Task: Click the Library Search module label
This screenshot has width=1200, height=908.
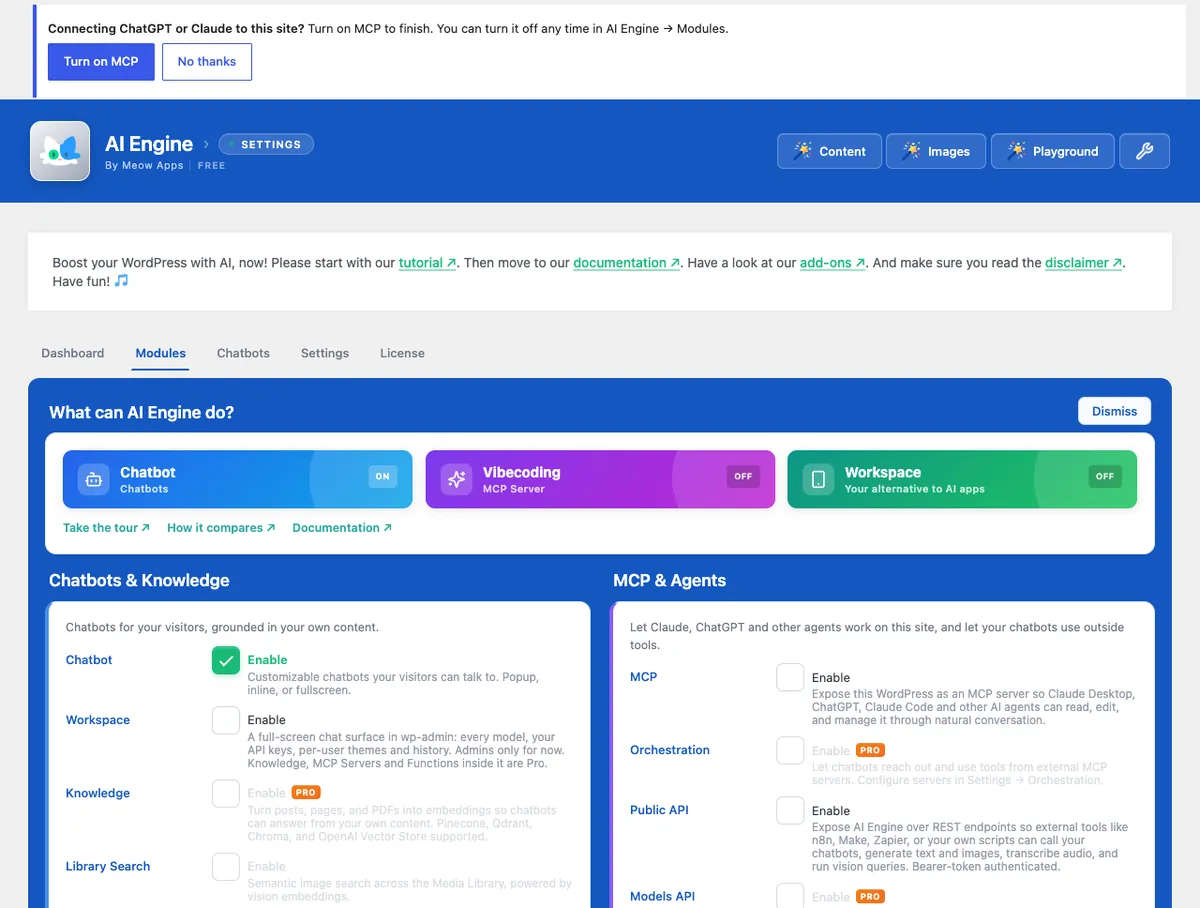Action: click(x=108, y=866)
